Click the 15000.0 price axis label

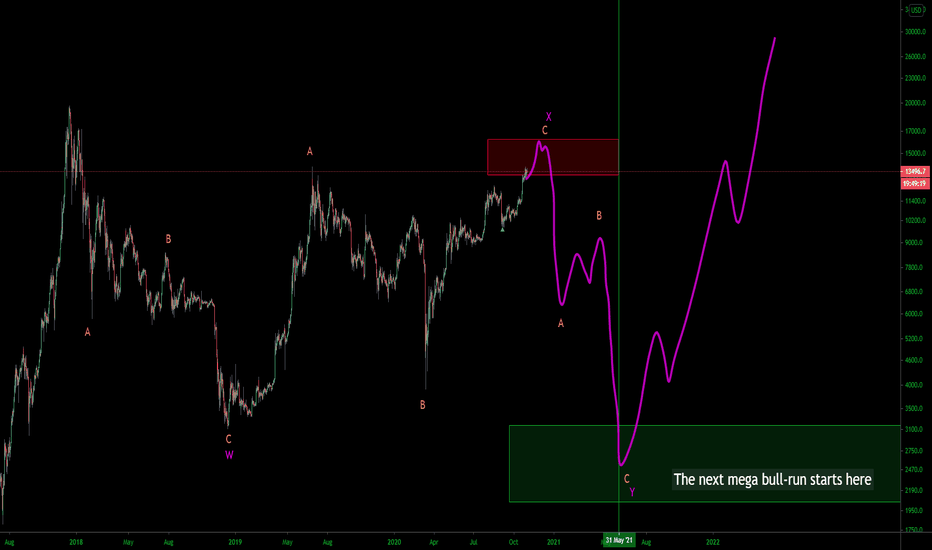coord(915,153)
